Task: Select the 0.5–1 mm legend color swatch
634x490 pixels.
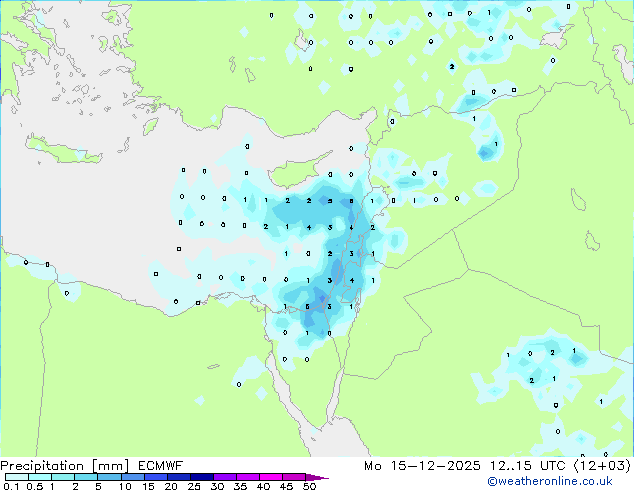Action: (40, 477)
